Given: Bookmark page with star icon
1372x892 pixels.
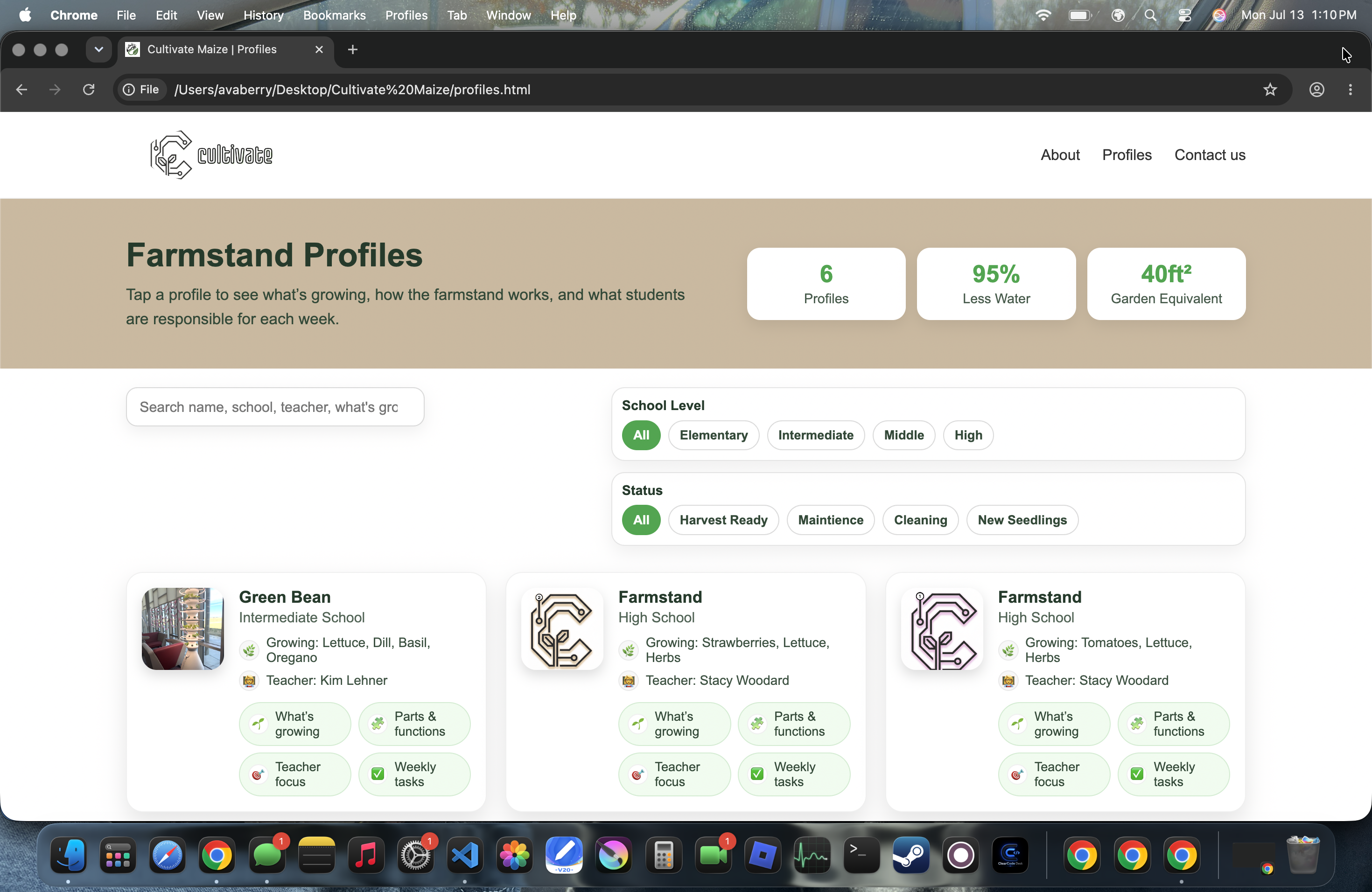Looking at the screenshot, I should tap(1270, 90).
